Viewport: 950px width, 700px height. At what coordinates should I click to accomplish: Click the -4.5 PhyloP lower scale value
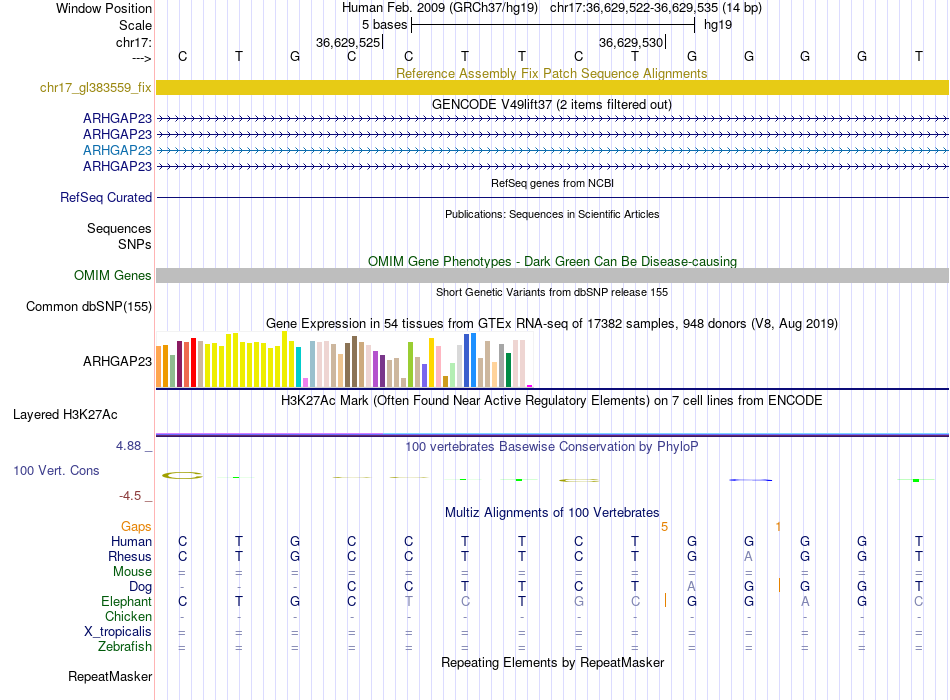point(130,496)
